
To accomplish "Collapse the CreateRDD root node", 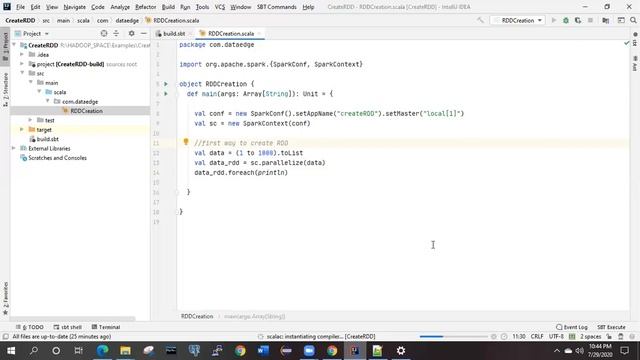I will (15, 45).
